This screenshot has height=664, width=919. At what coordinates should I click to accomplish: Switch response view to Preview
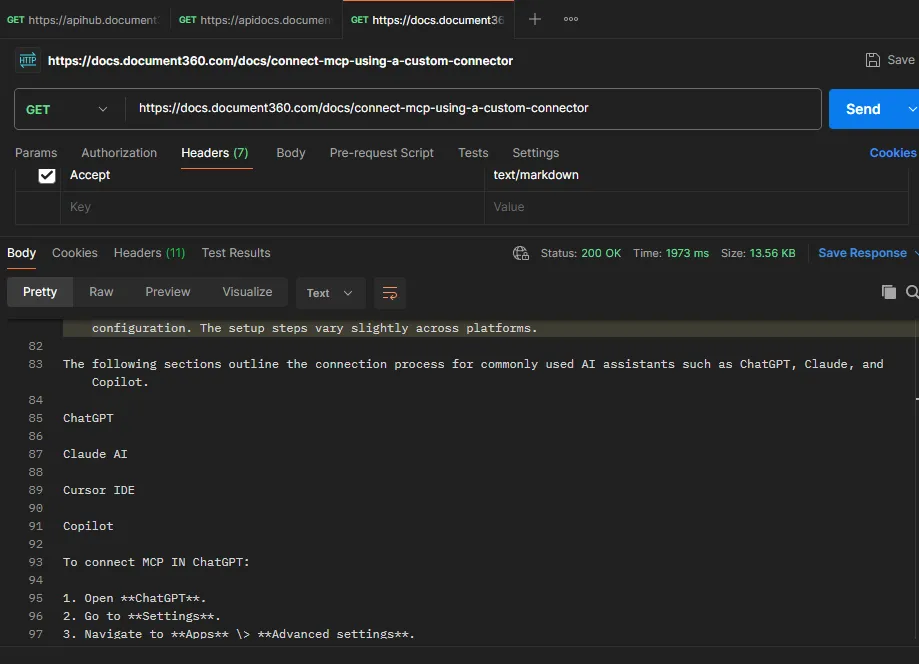[x=168, y=292]
